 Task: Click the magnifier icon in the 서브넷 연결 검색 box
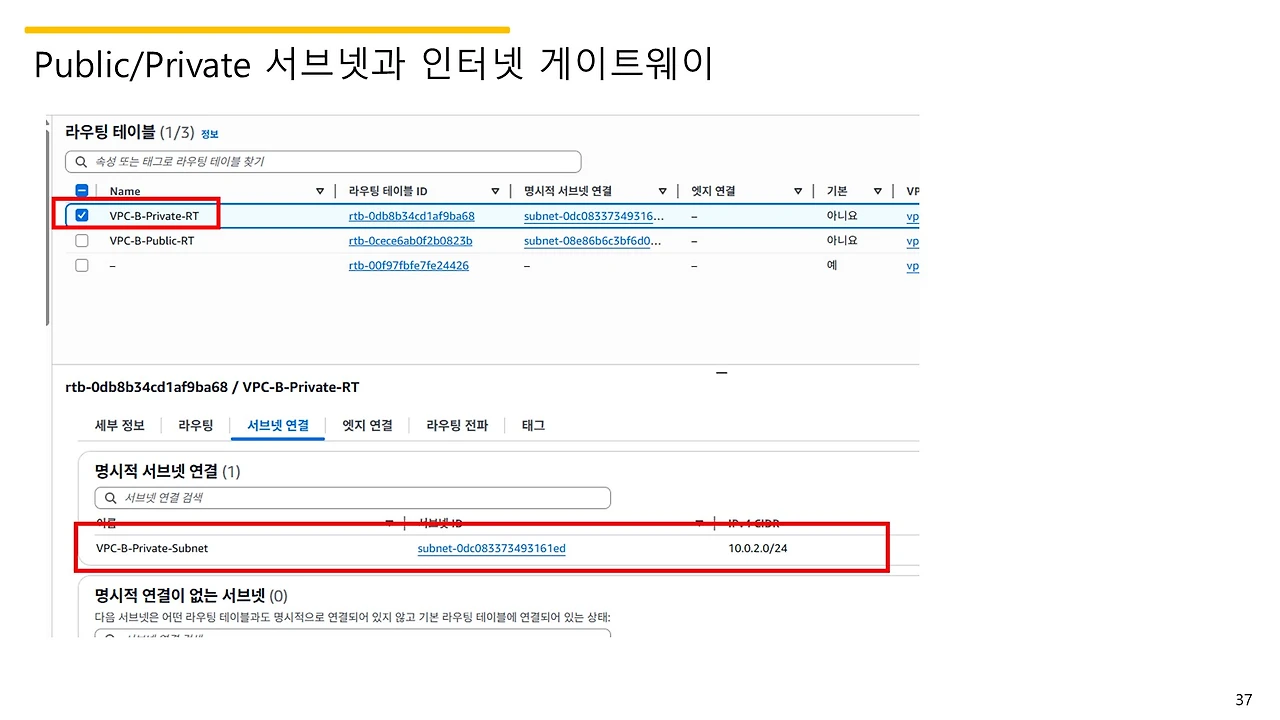110,497
